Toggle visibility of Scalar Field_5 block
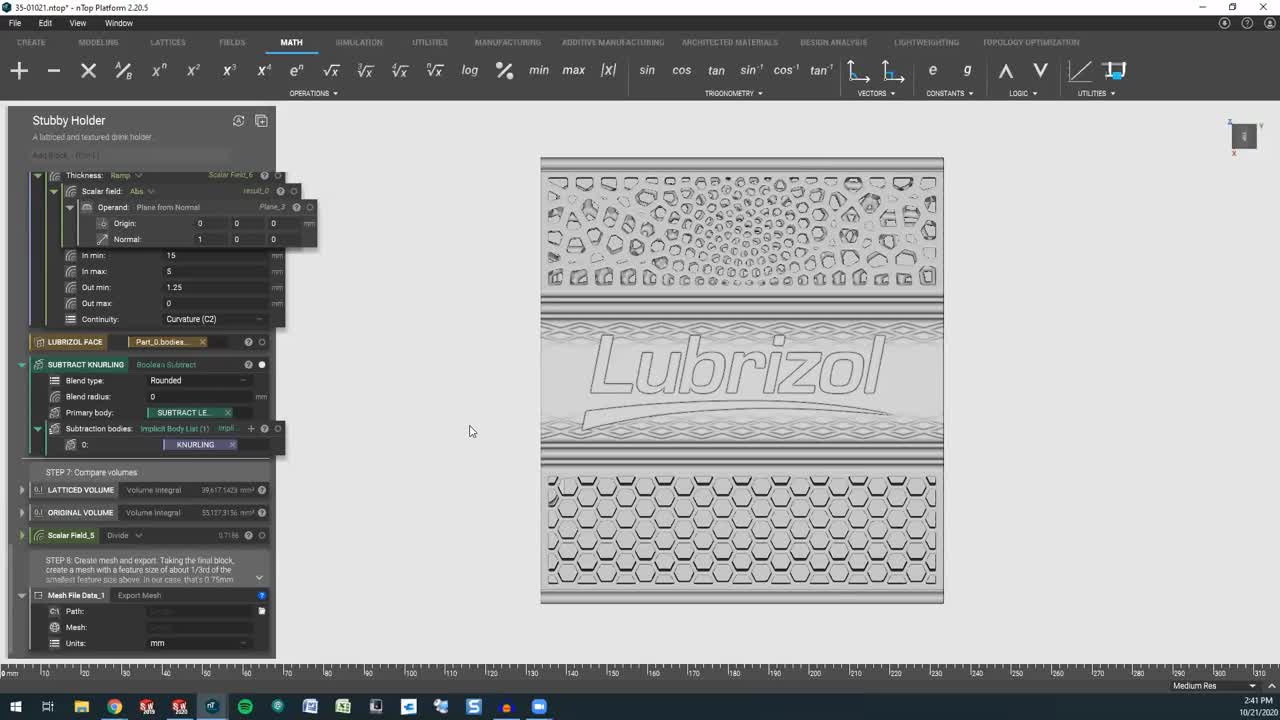The height and width of the screenshot is (720, 1280). [262, 535]
